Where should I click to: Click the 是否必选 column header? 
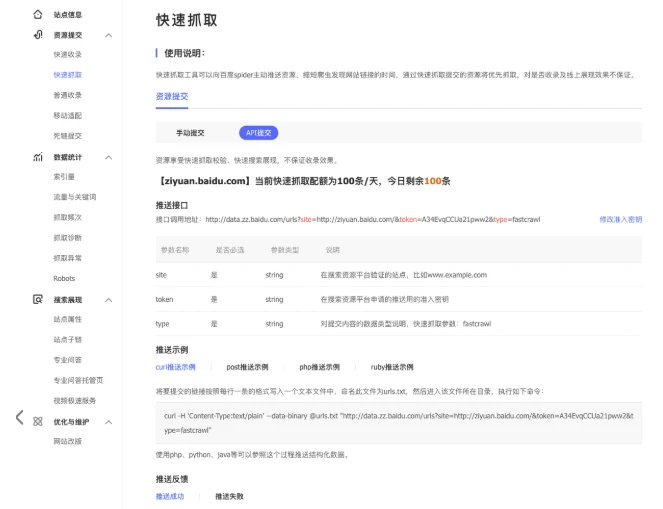pyautogui.click(x=230, y=250)
